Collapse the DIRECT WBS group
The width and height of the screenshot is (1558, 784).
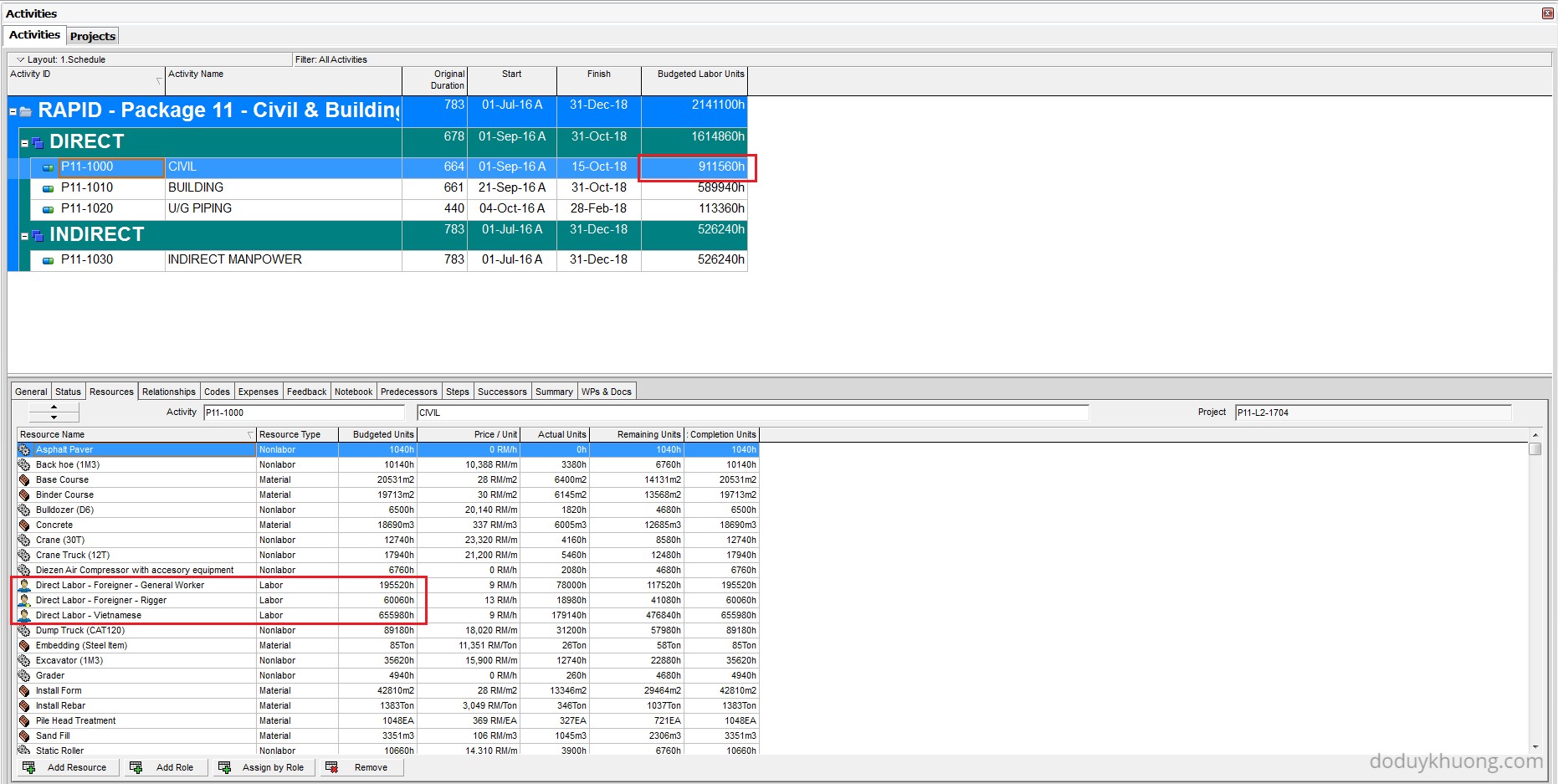point(24,143)
